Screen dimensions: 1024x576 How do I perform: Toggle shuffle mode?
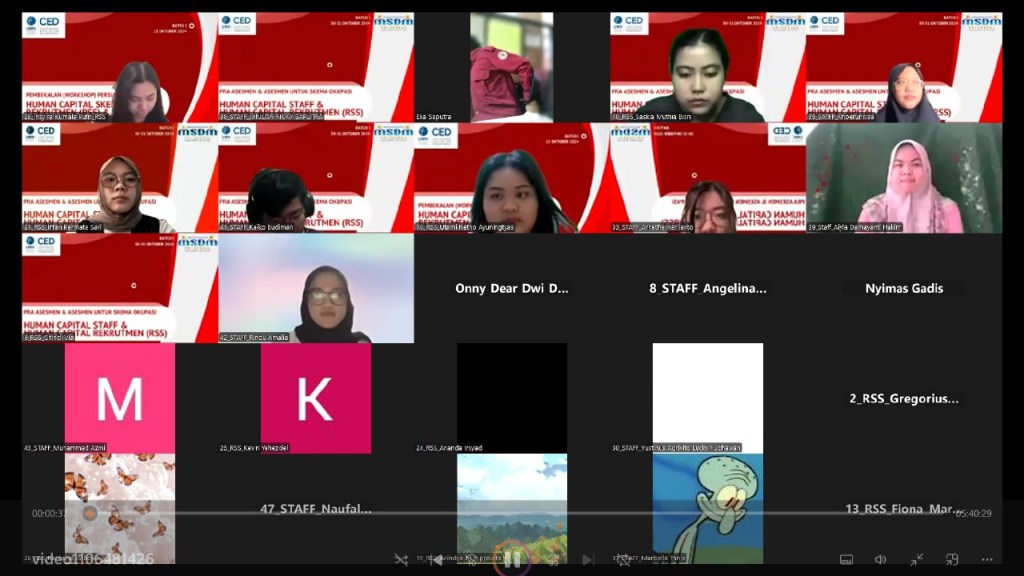pyautogui.click(x=401, y=560)
